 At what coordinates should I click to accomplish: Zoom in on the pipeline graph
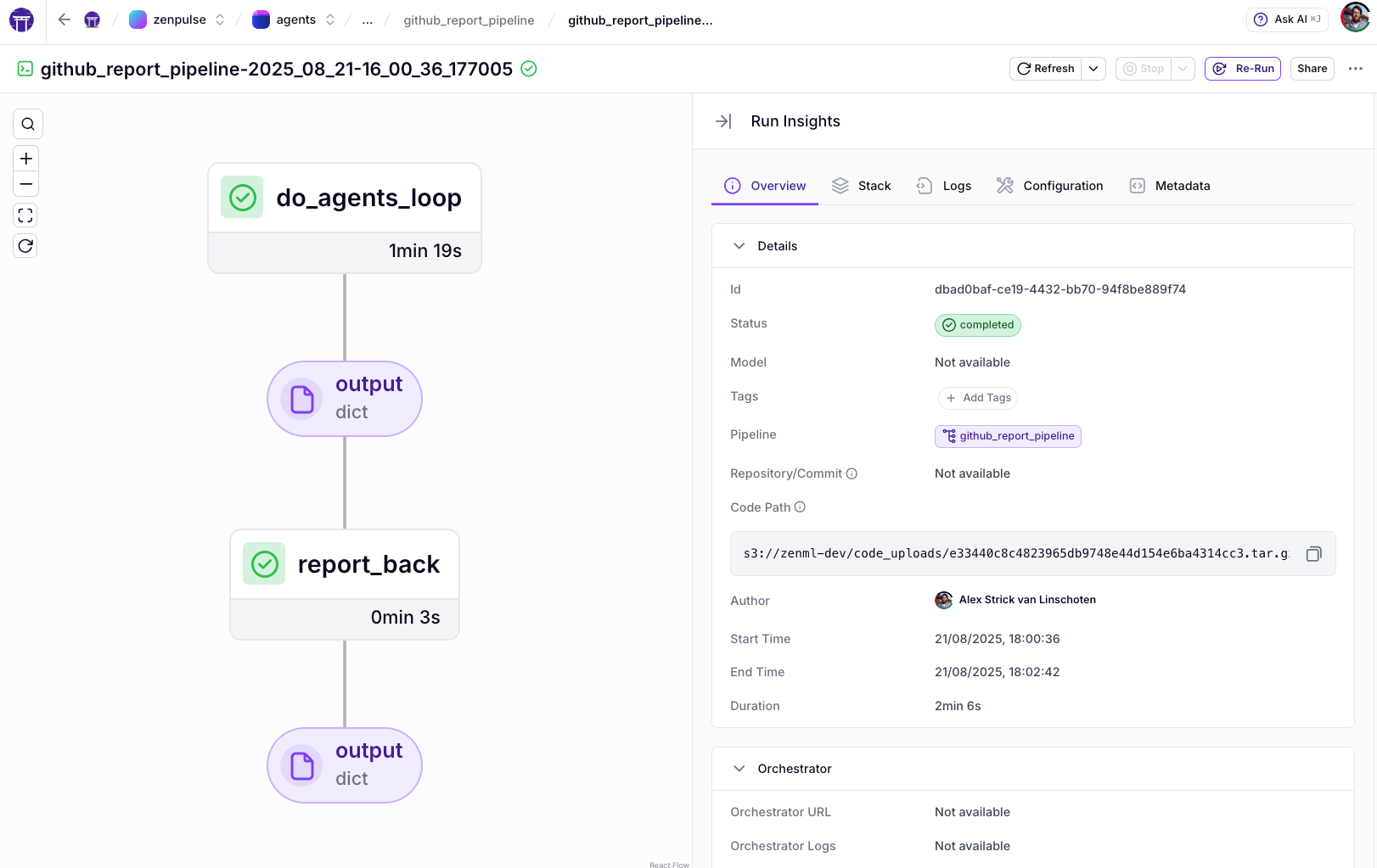(x=26, y=159)
